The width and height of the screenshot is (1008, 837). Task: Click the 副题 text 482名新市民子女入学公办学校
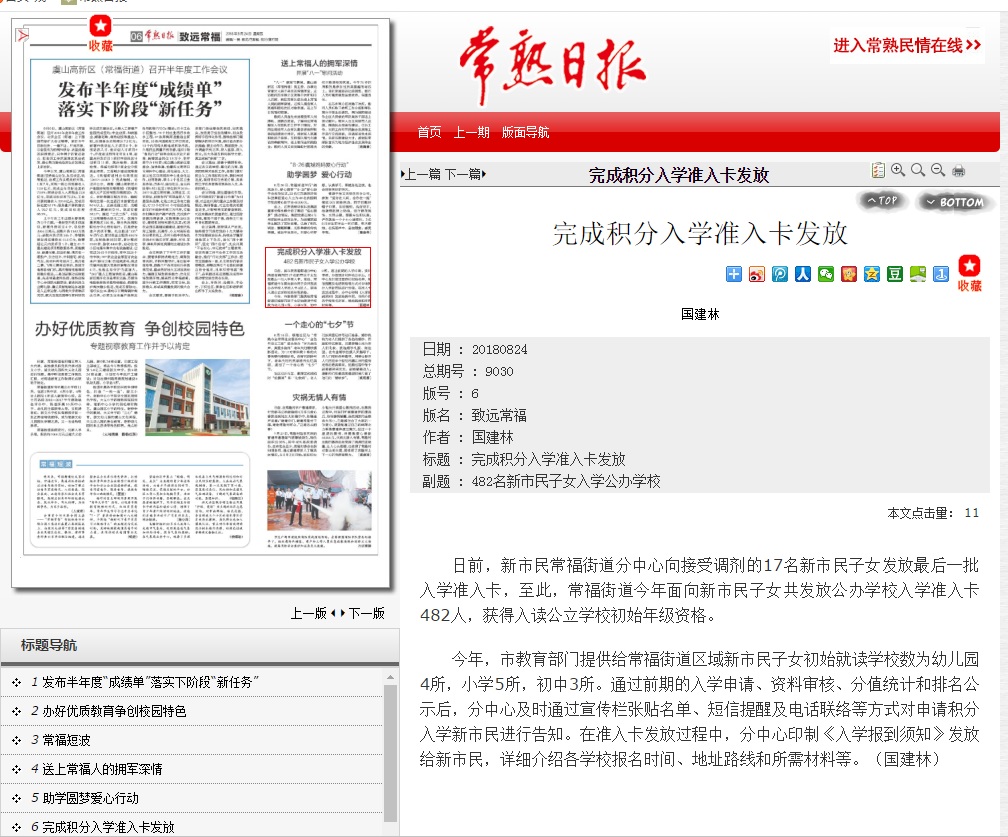pos(566,482)
